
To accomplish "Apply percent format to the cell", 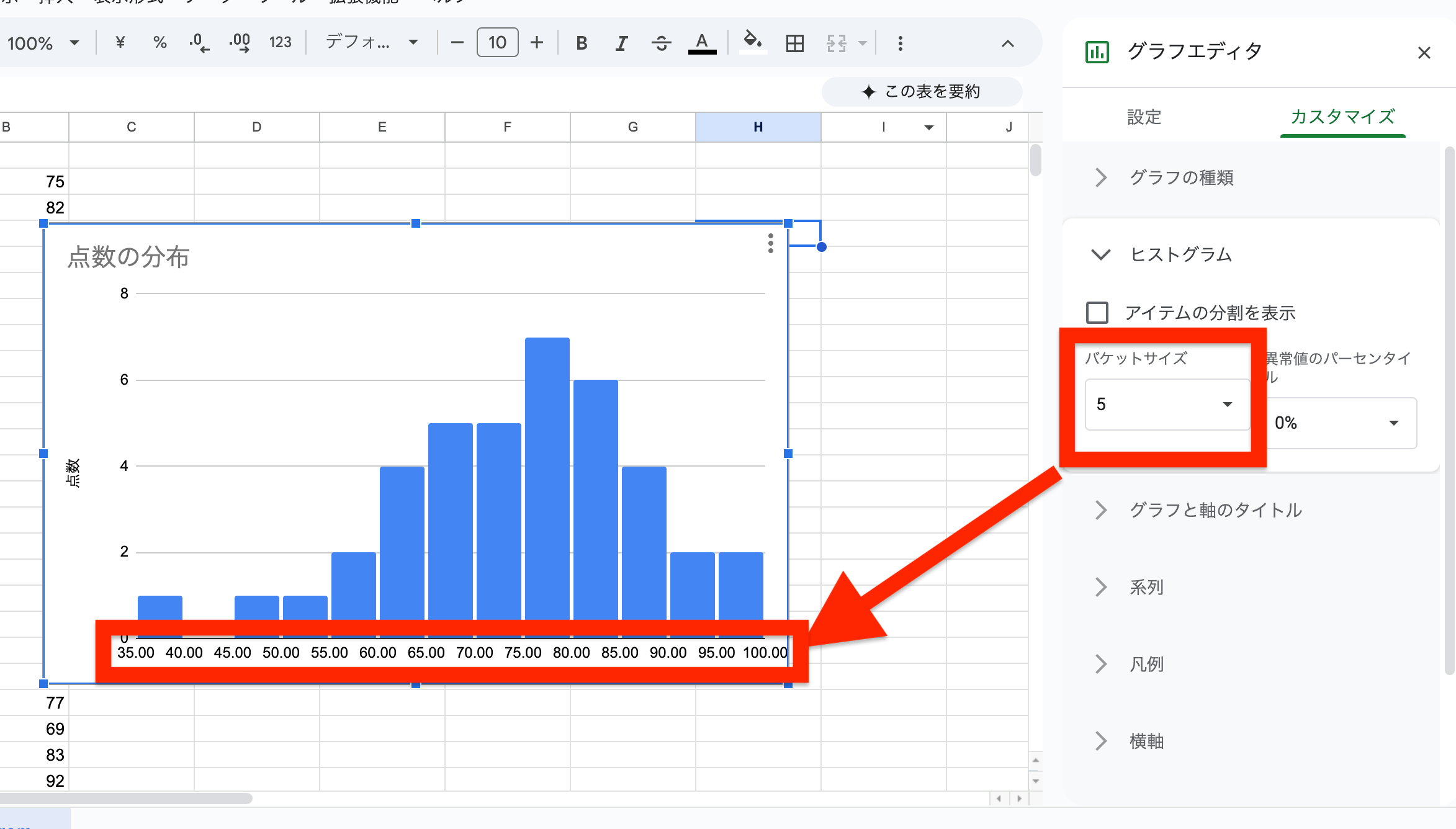I will tap(160, 42).
